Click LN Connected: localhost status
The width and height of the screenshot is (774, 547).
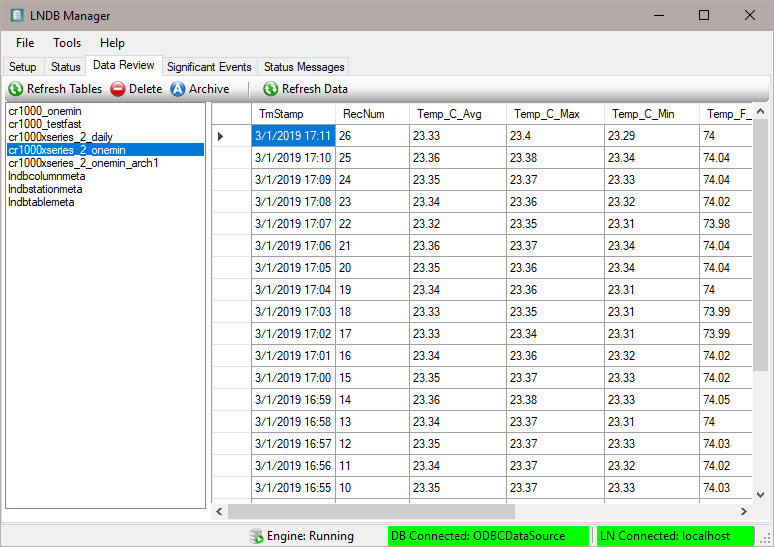coord(675,536)
